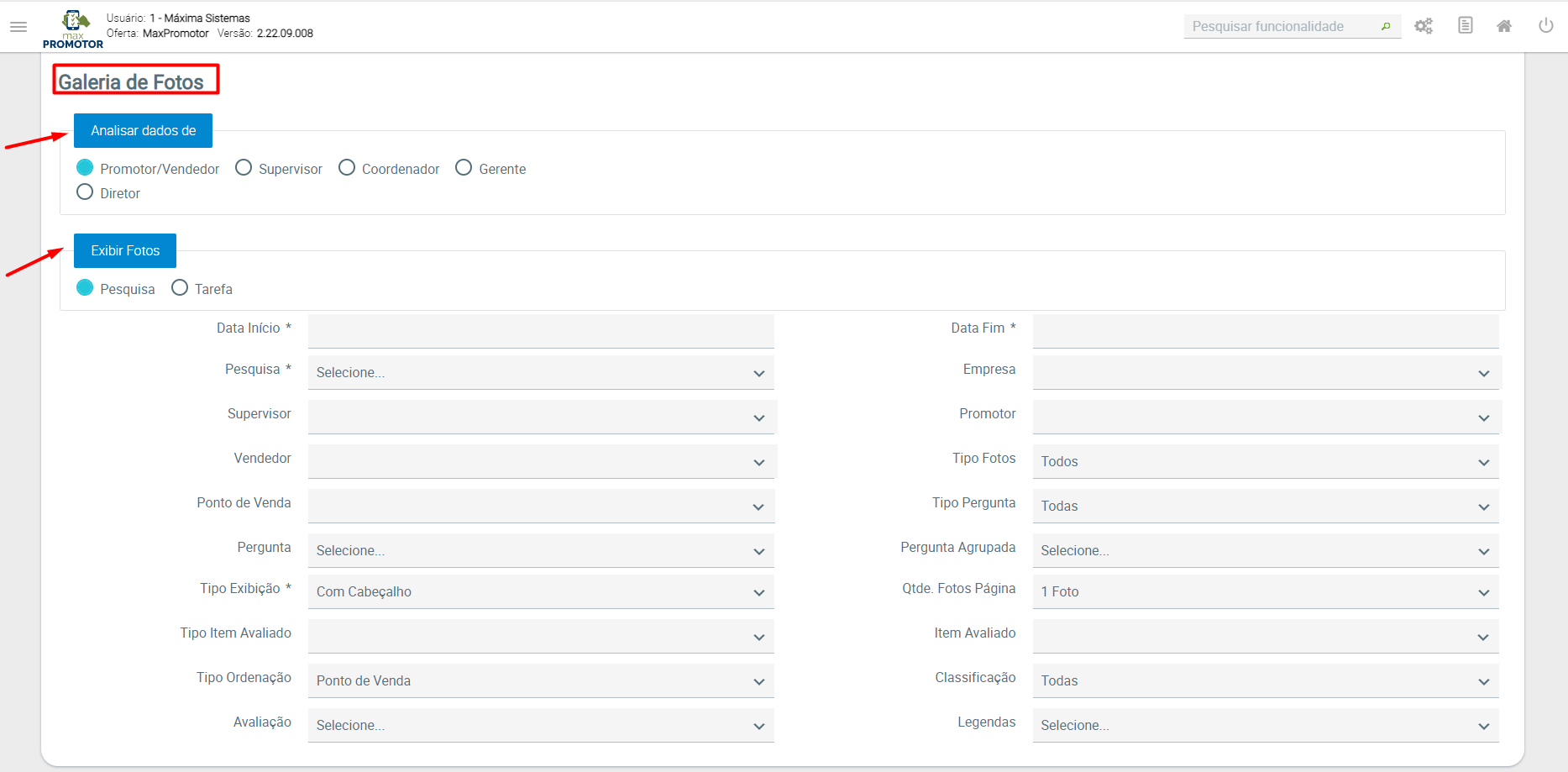1568x772 pixels.
Task: Select the Coordenador radio option
Action: (x=347, y=168)
